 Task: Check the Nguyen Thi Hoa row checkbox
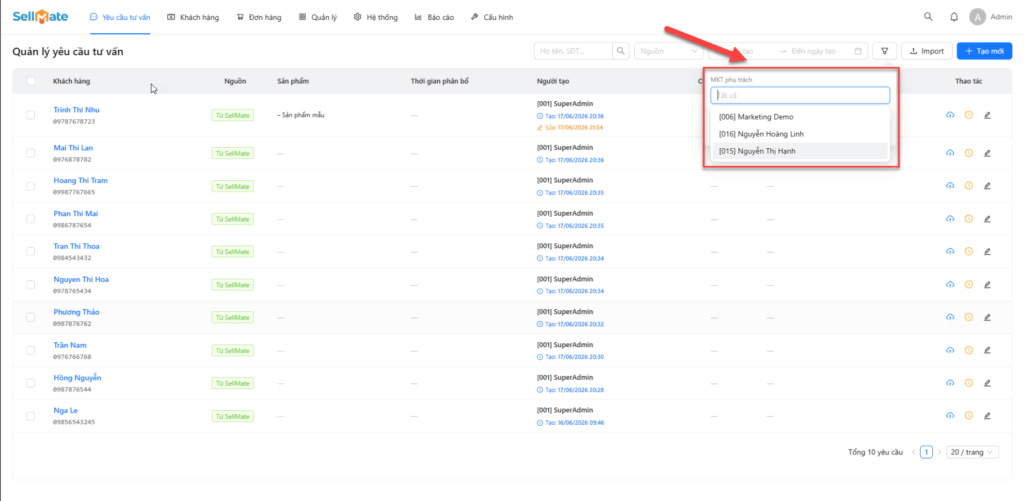pyautogui.click(x=31, y=284)
